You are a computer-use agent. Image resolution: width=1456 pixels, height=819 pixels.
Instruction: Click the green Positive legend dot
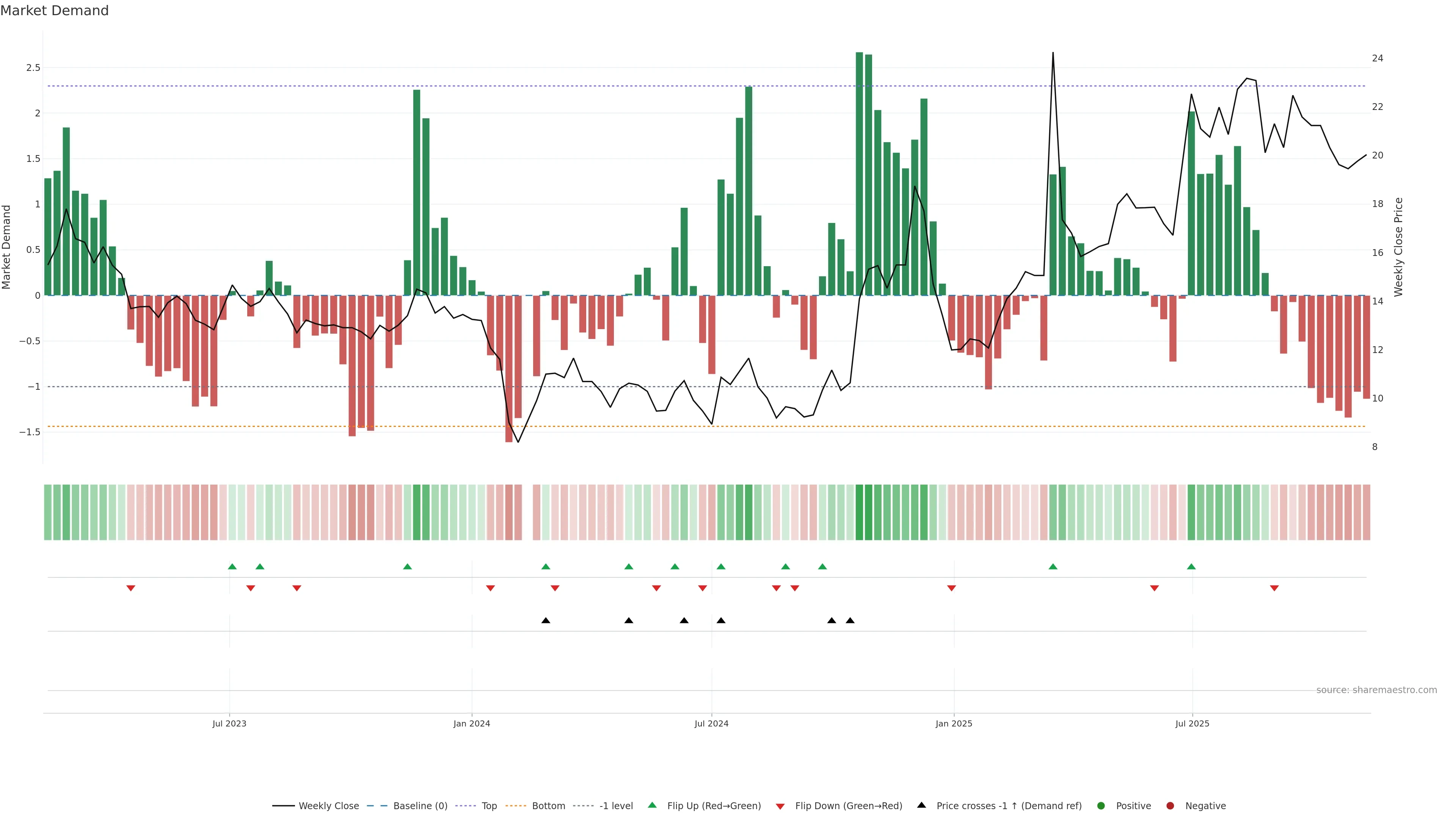click(1100, 805)
